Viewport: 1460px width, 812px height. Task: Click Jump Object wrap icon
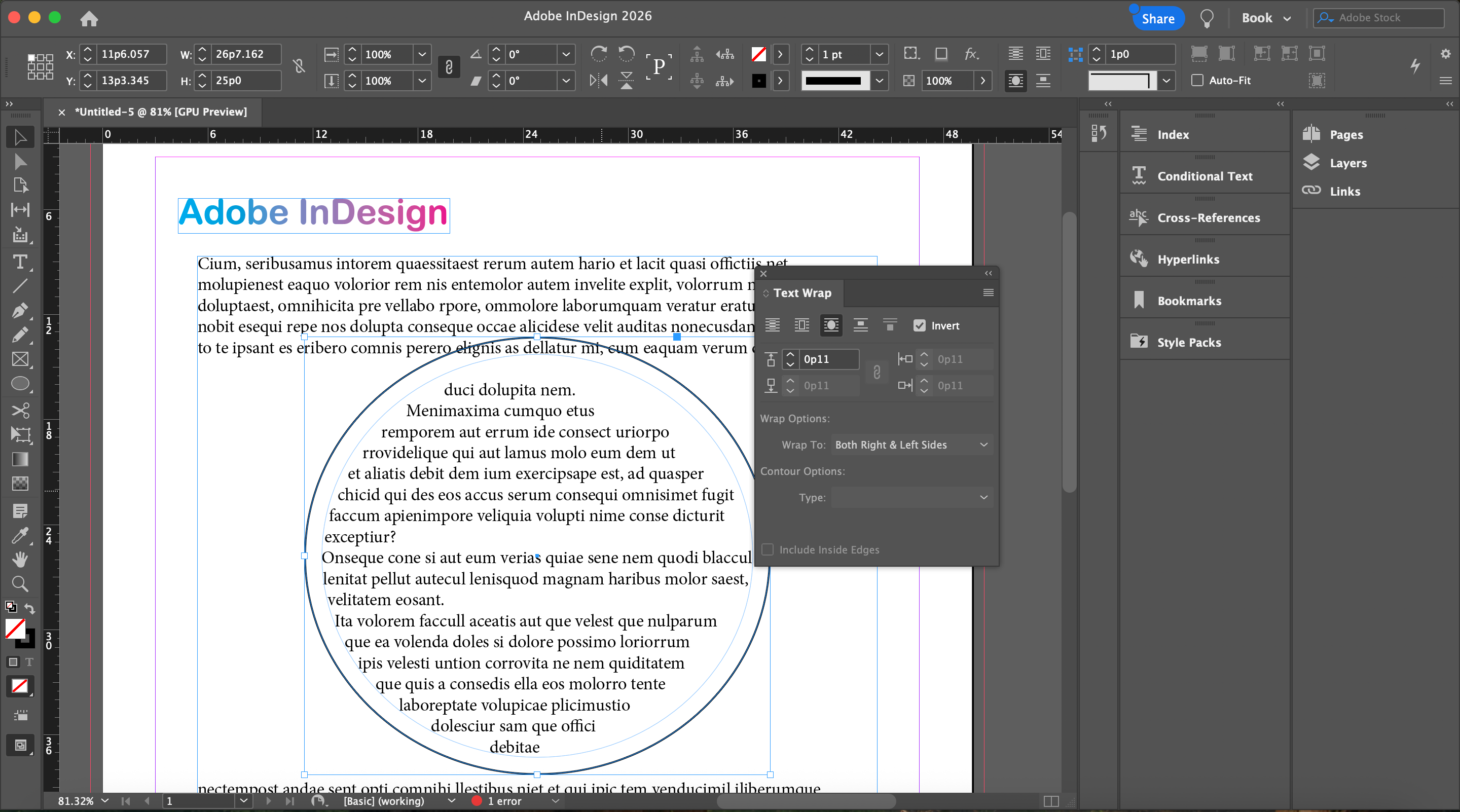click(x=860, y=325)
